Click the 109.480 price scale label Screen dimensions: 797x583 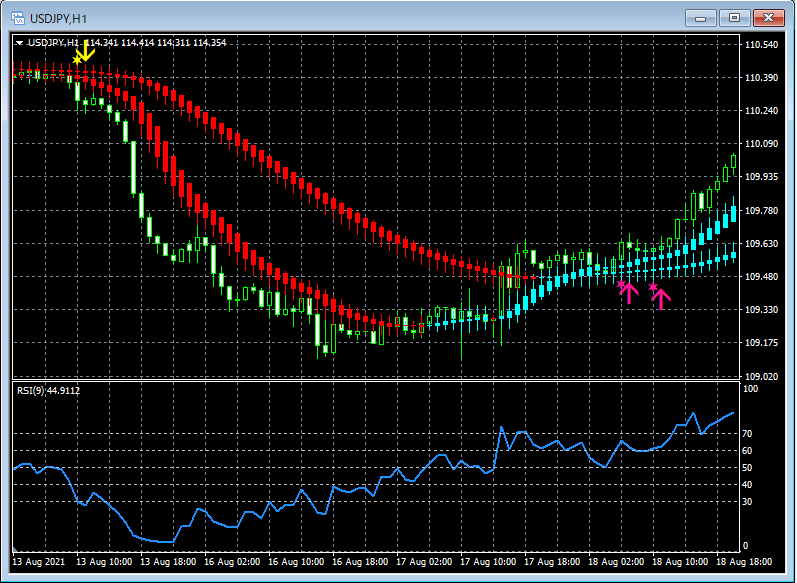(x=761, y=277)
